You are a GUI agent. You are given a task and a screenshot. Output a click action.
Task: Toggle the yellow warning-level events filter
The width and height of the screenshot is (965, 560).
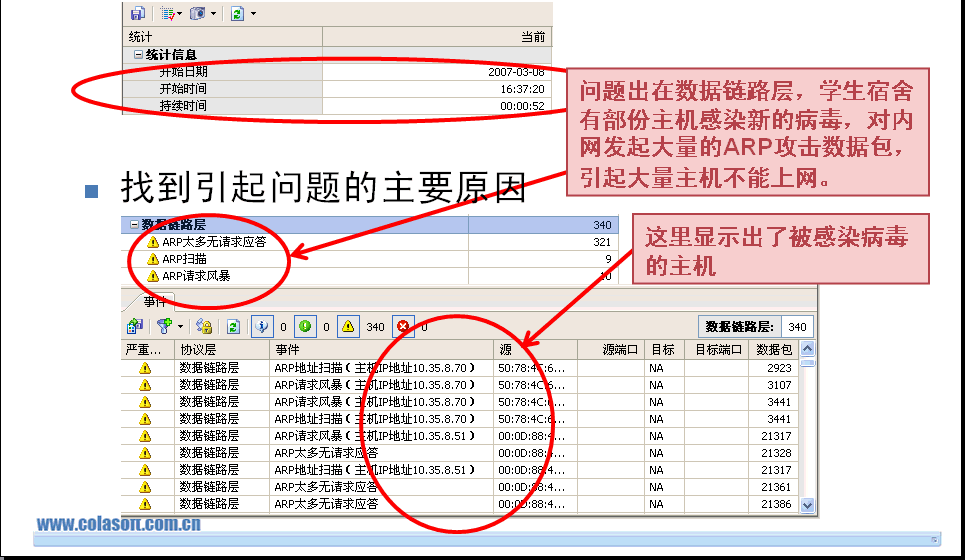(x=348, y=327)
